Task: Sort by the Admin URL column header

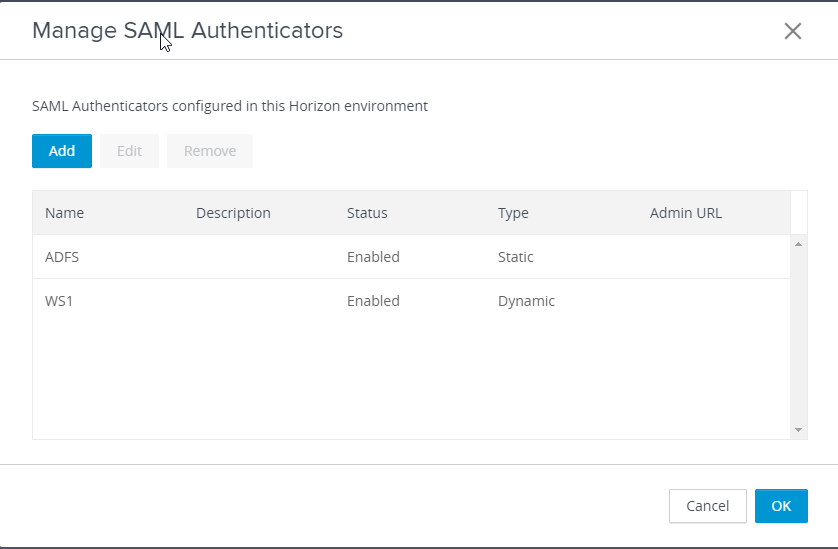Action: click(686, 213)
